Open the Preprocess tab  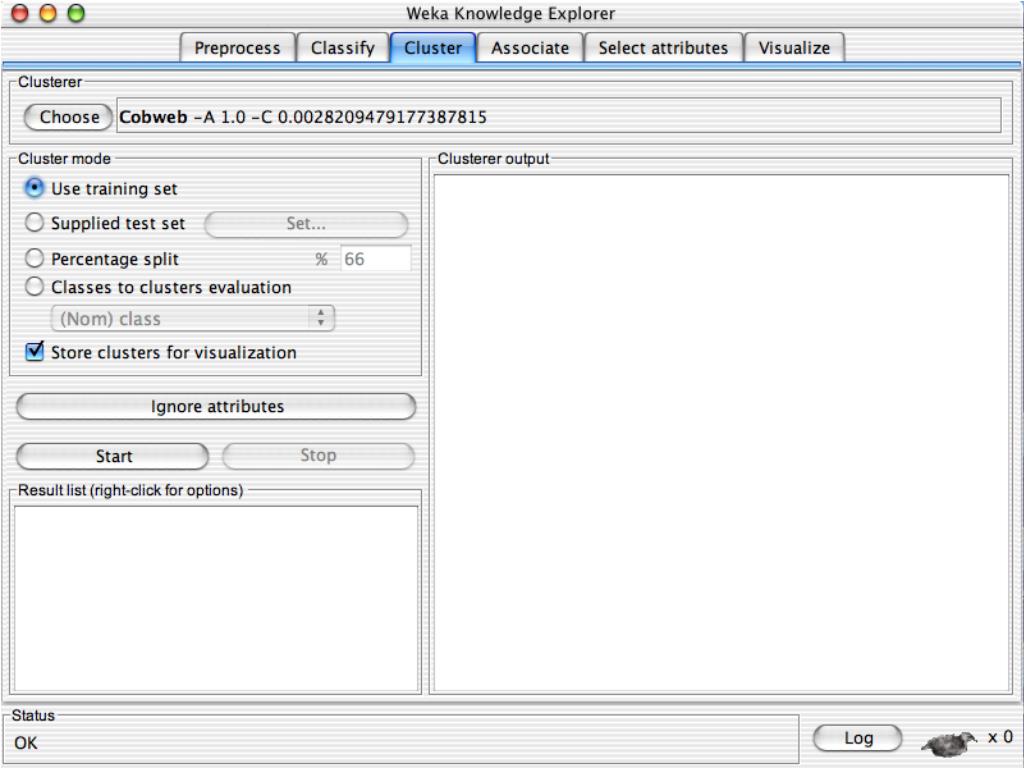[x=237, y=48]
